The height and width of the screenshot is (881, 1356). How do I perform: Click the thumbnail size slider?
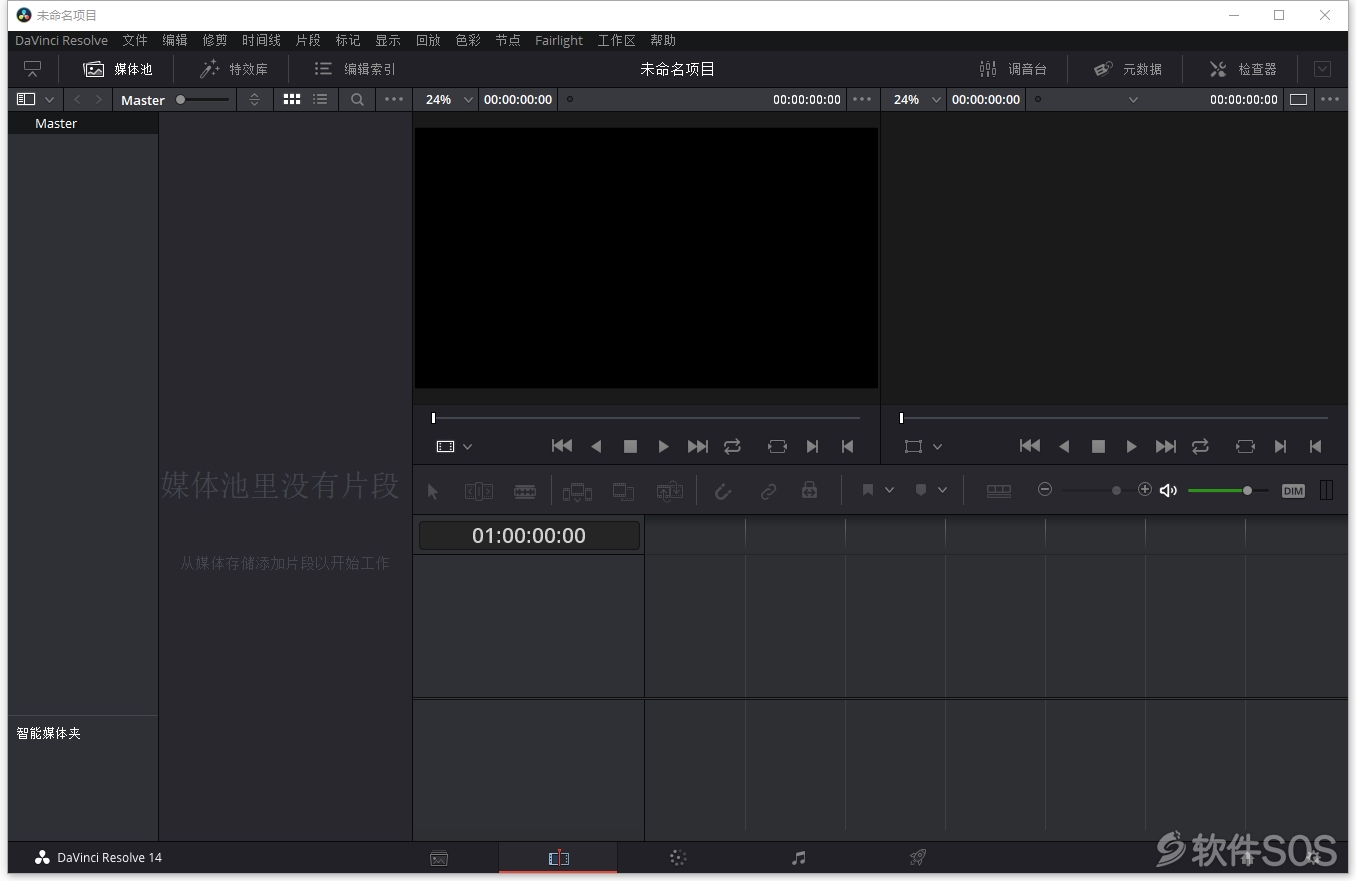click(203, 99)
